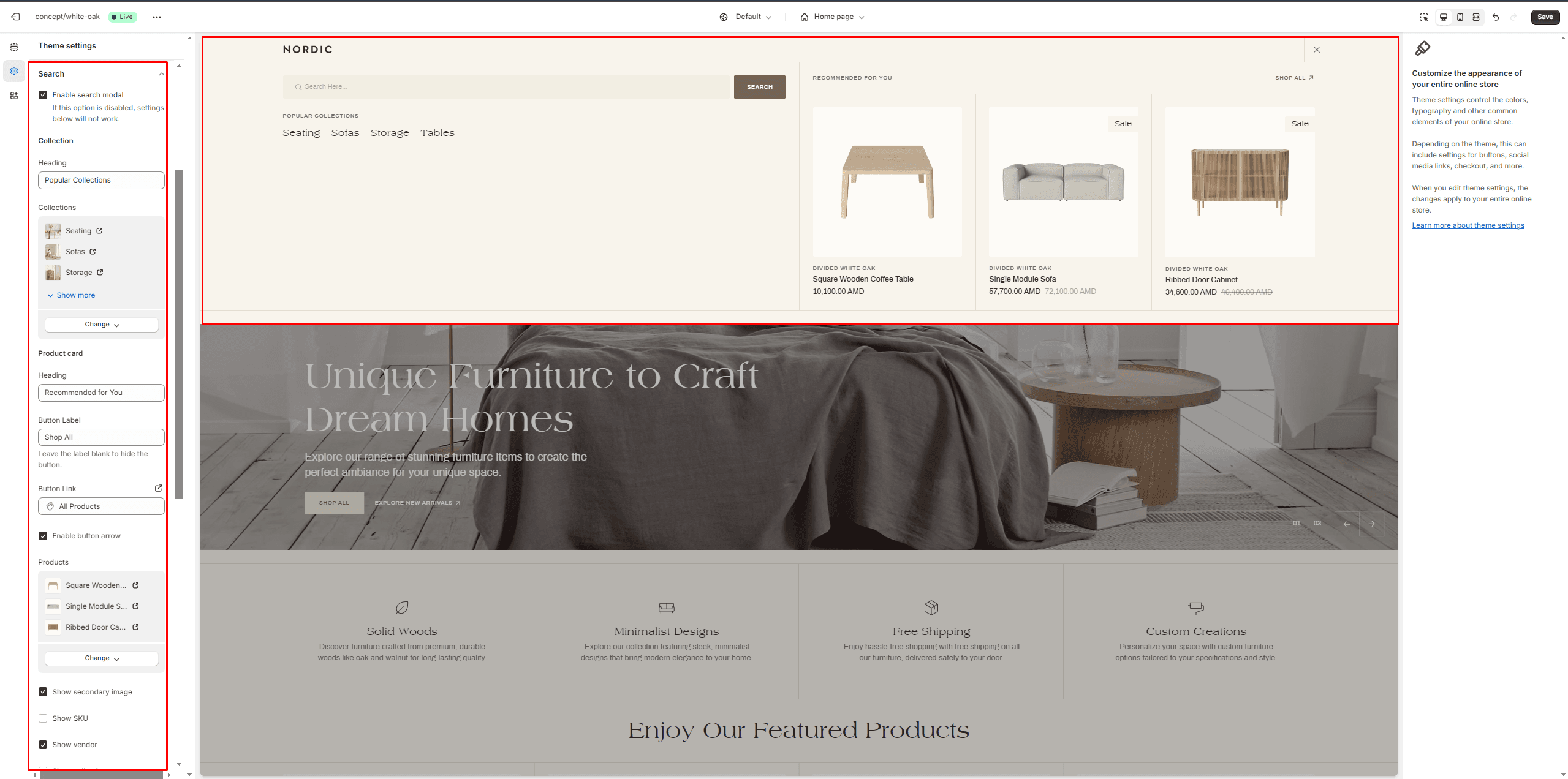
Task: Toggle the inspector selection icon
Action: click(x=1424, y=17)
